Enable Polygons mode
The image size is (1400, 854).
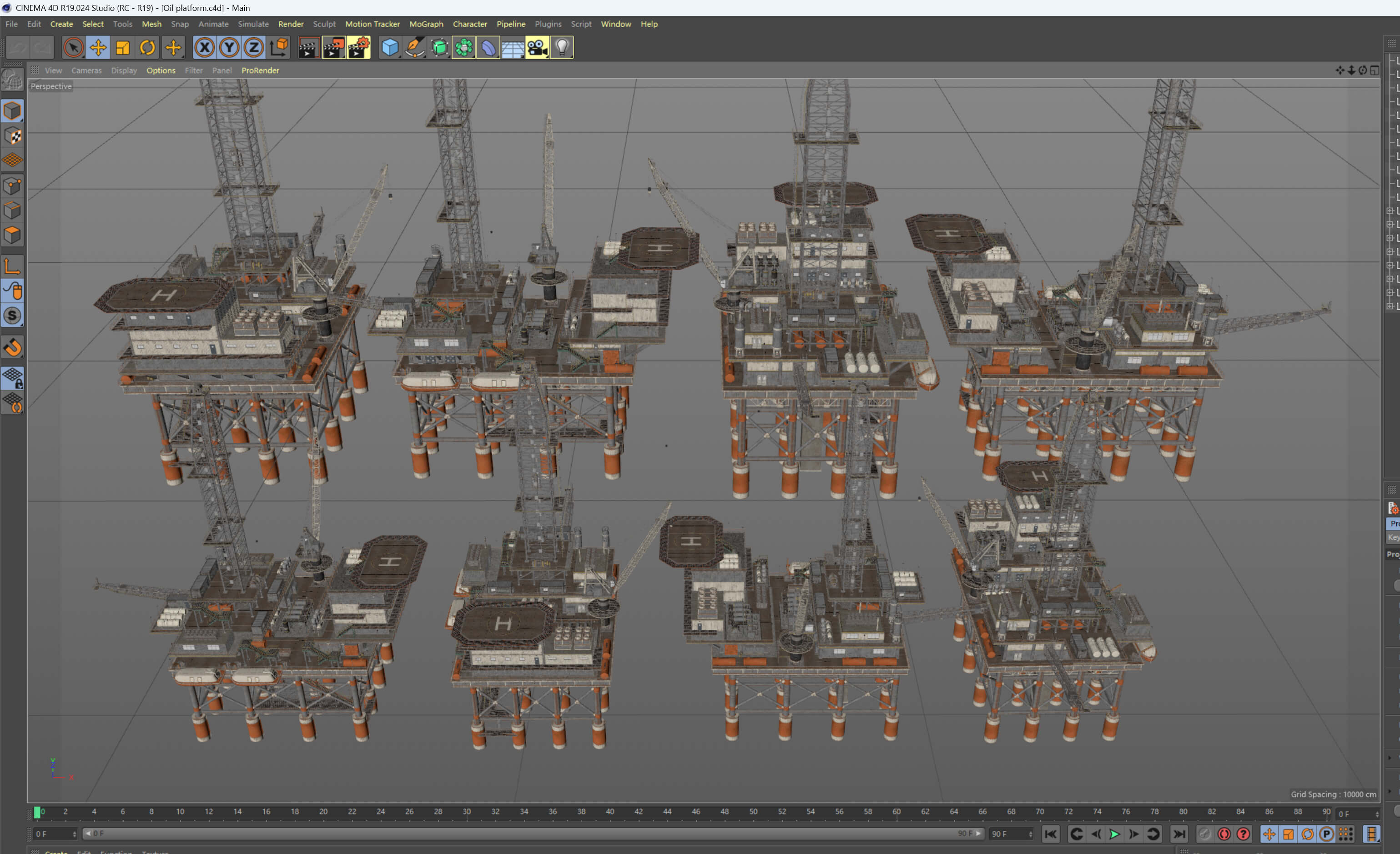point(12,235)
